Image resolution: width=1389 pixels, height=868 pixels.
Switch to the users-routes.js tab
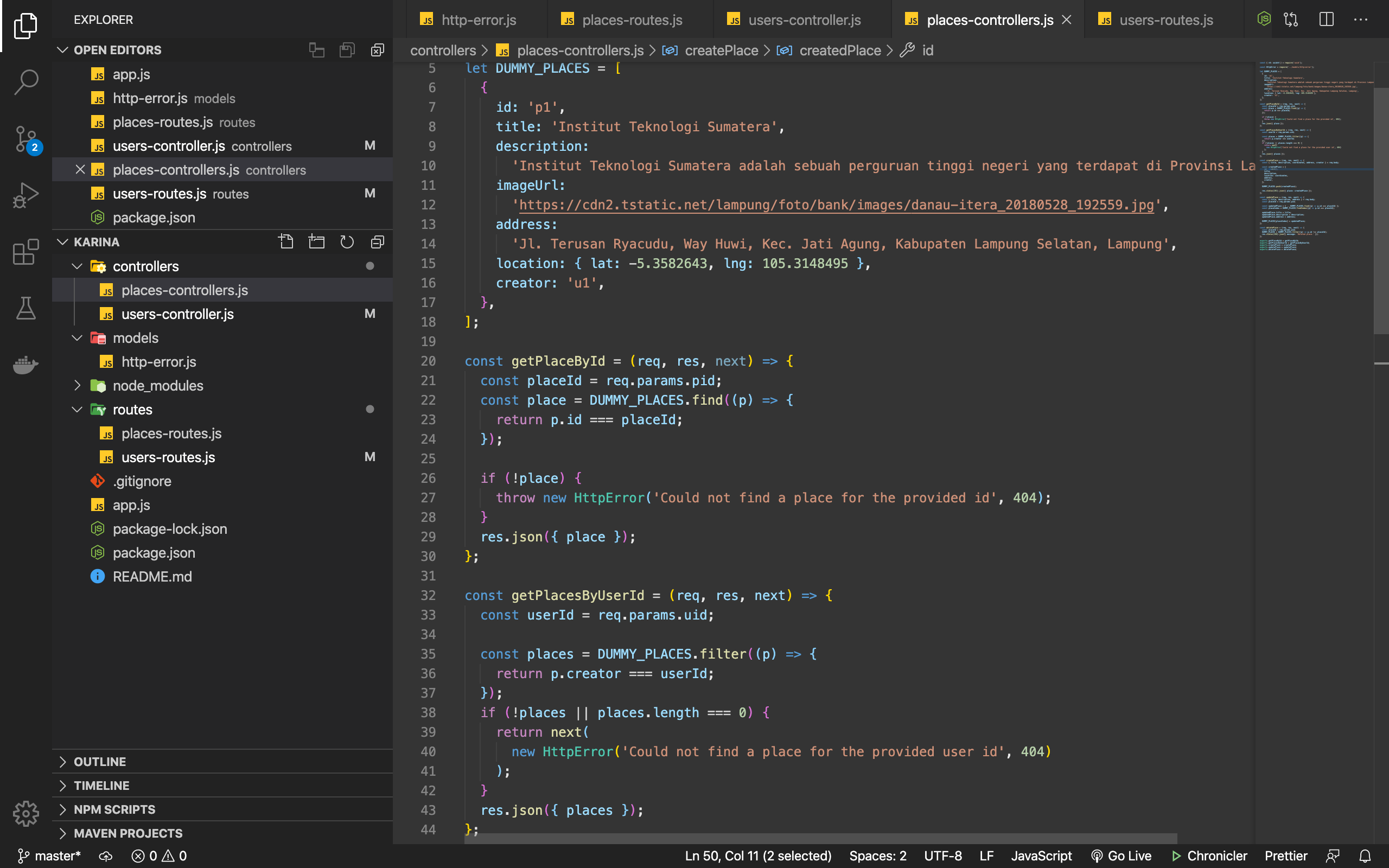click(x=1164, y=20)
